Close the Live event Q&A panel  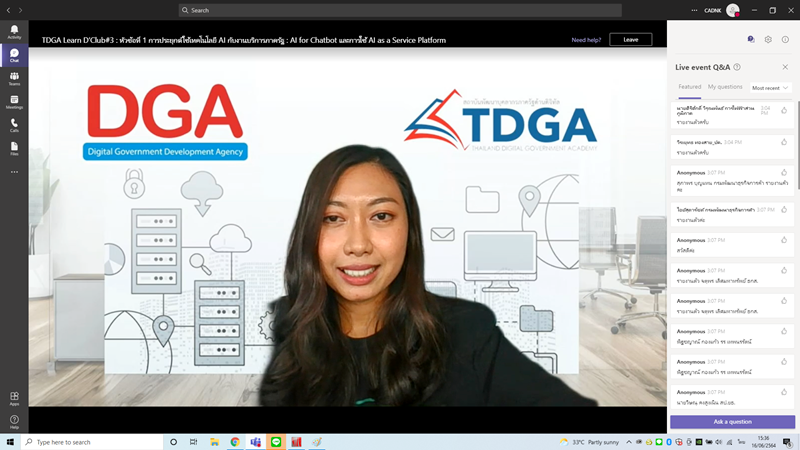[x=785, y=67]
